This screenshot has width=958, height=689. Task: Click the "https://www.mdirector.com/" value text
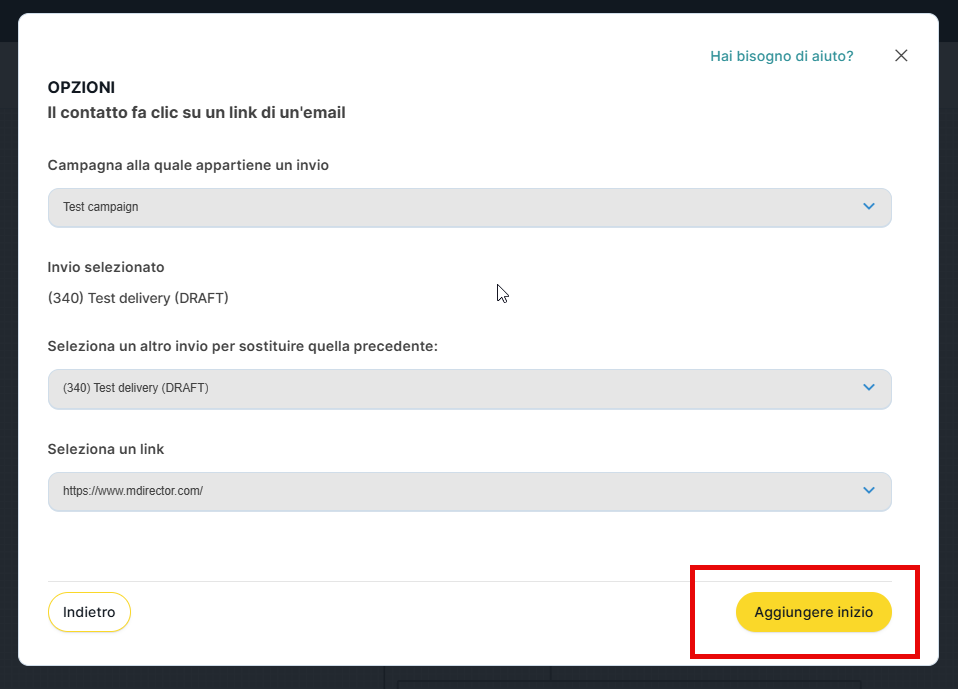tap(133, 491)
